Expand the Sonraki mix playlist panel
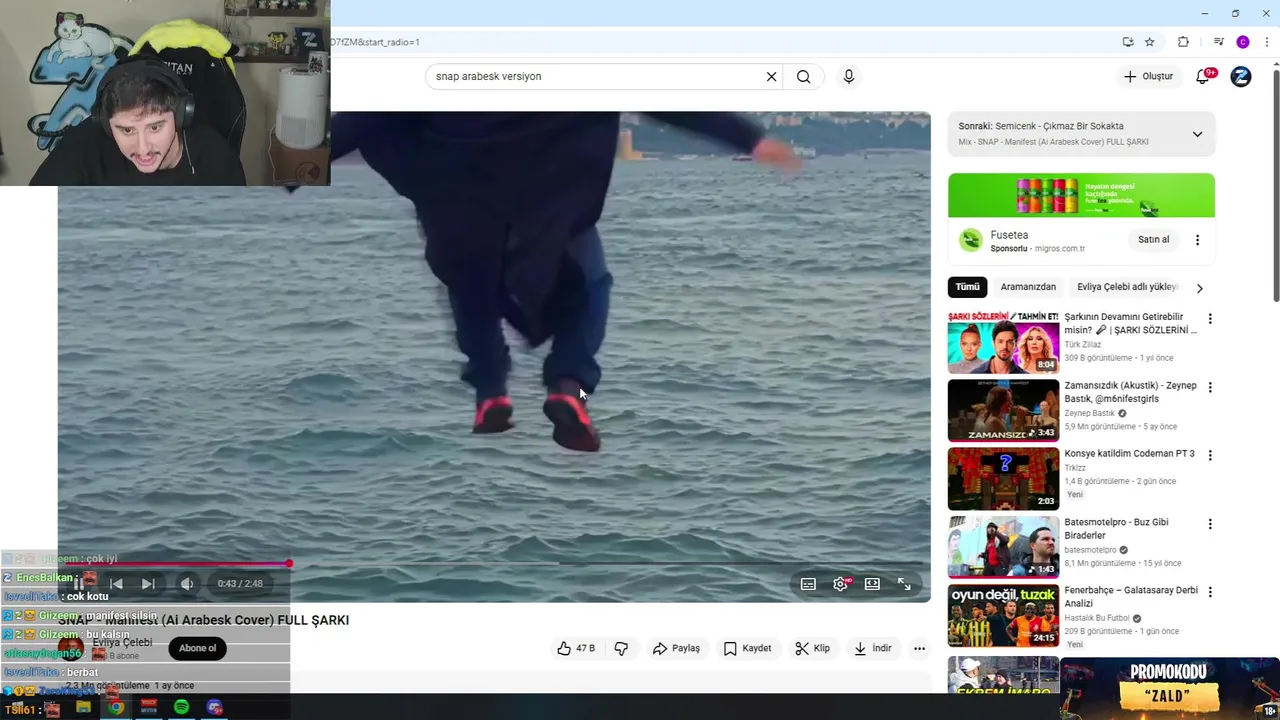1280x720 pixels. tap(1197, 134)
